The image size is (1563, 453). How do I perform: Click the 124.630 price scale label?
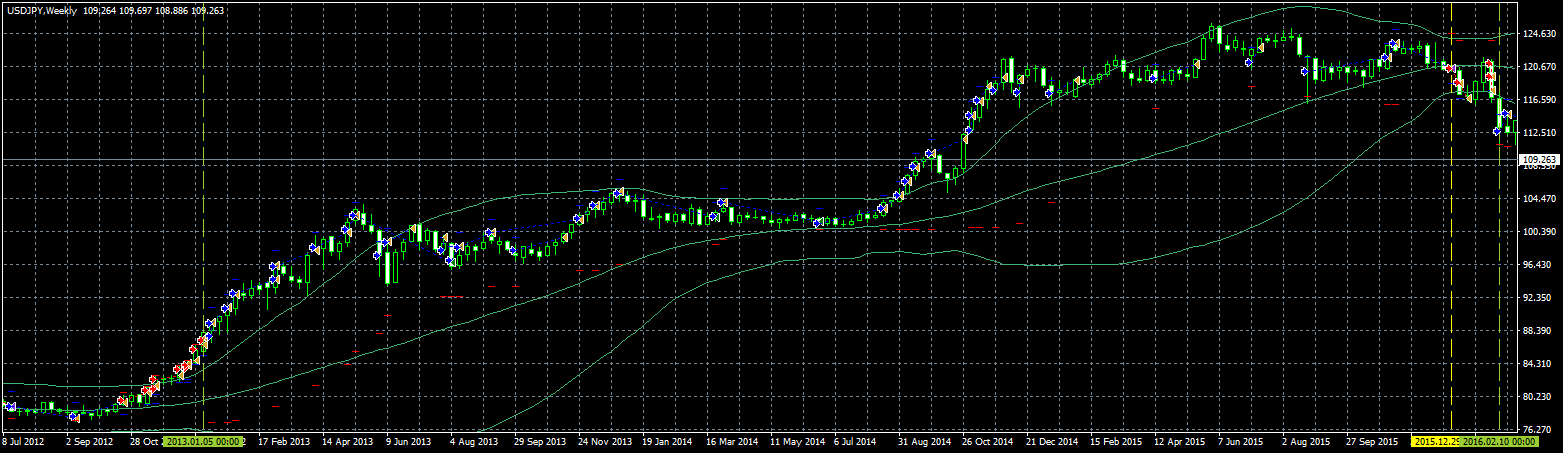point(1541,33)
